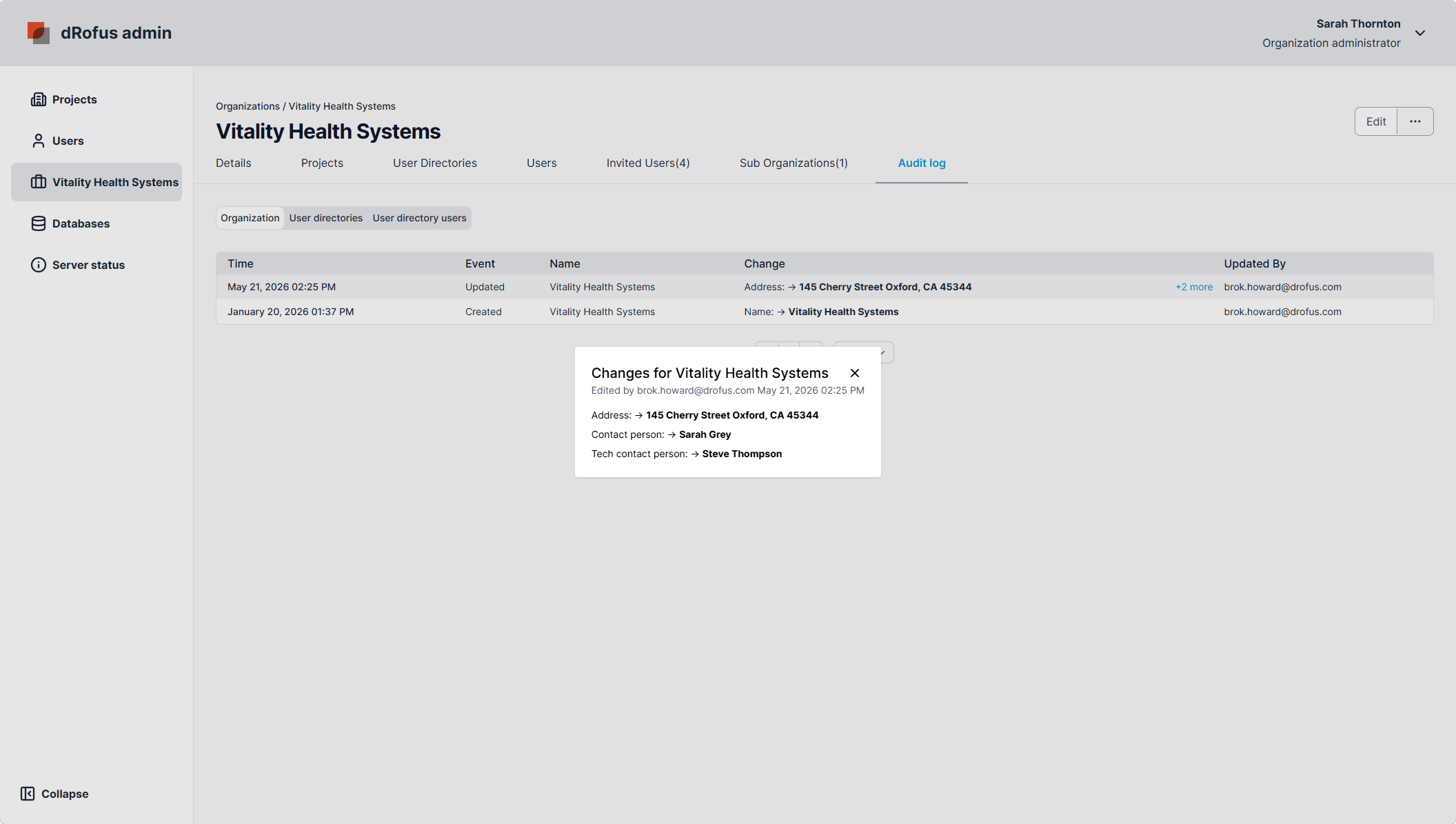The height and width of the screenshot is (824, 1456).
Task: Open the Sub Organizations(1) tab
Action: tap(793, 163)
